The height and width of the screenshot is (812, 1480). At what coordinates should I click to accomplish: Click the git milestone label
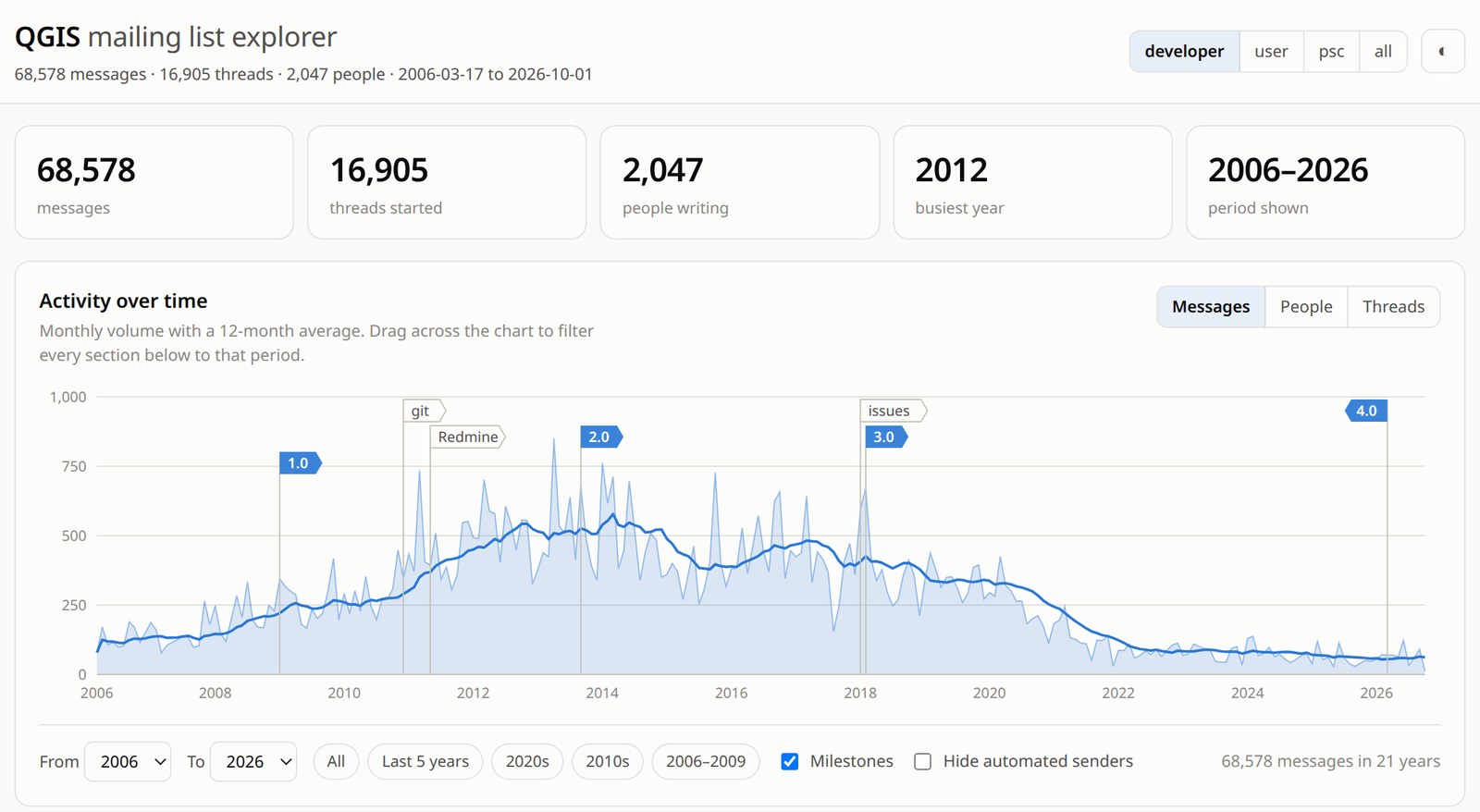pyautogui.click(x=424, y=411)
